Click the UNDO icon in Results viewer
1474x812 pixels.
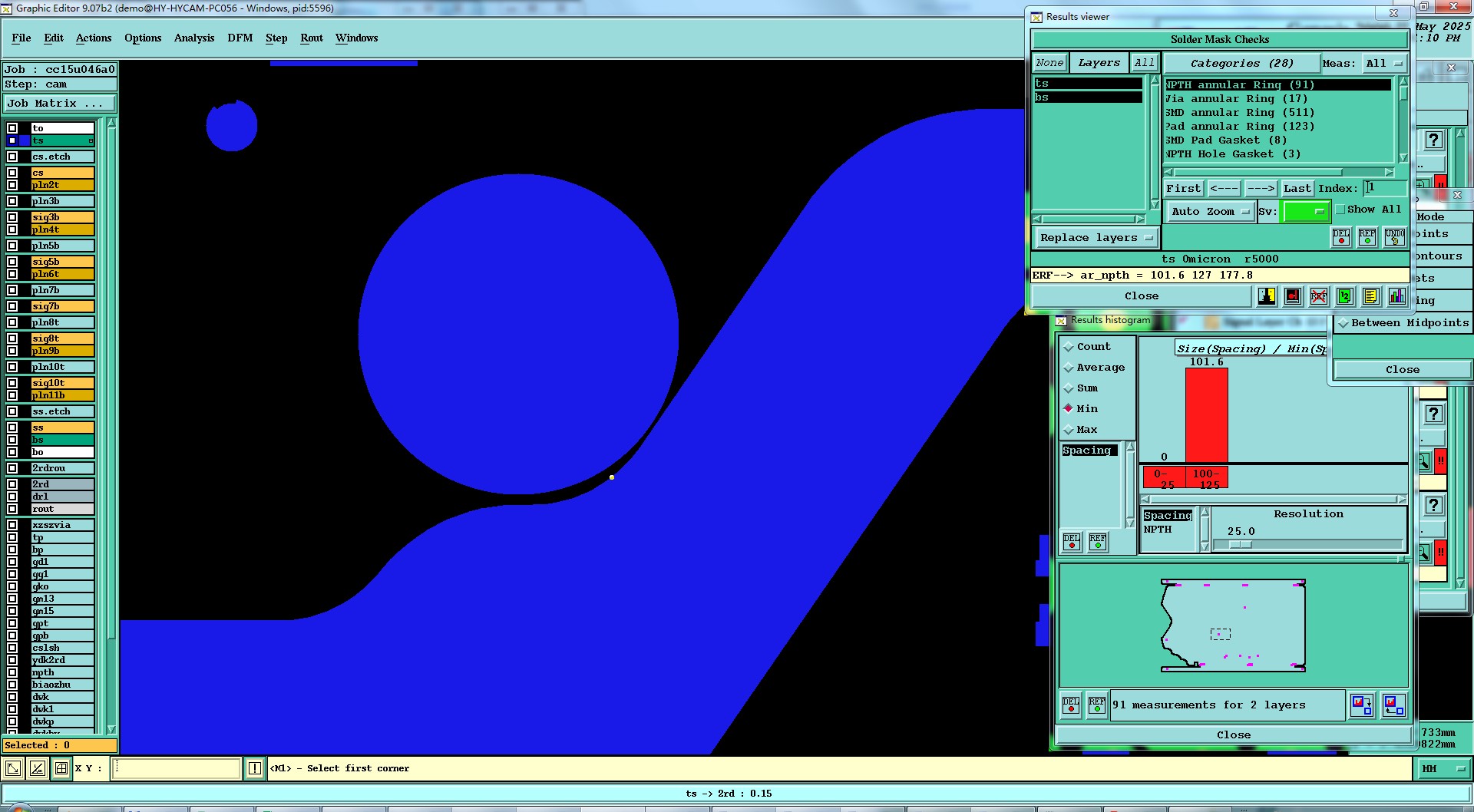click(1395, 237)
